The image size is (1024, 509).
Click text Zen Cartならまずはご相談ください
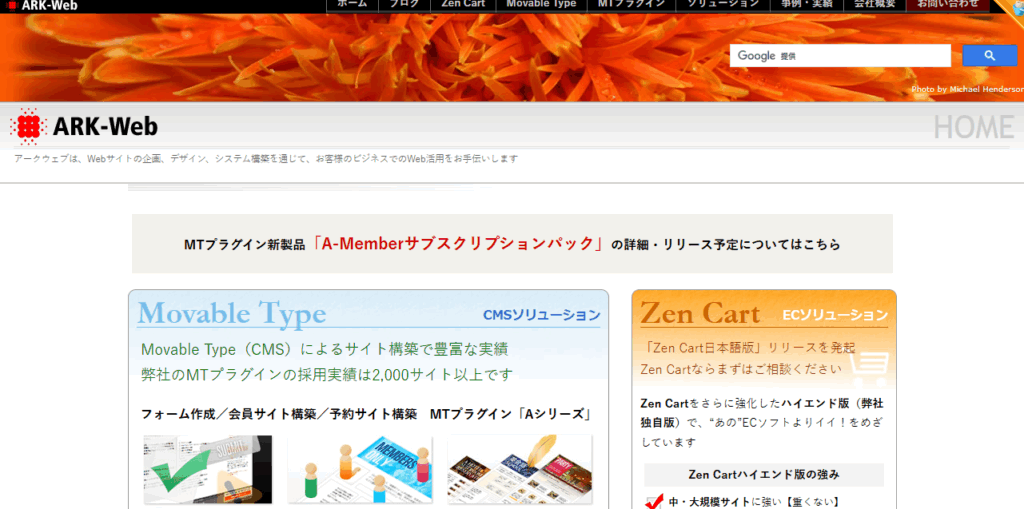741,369
